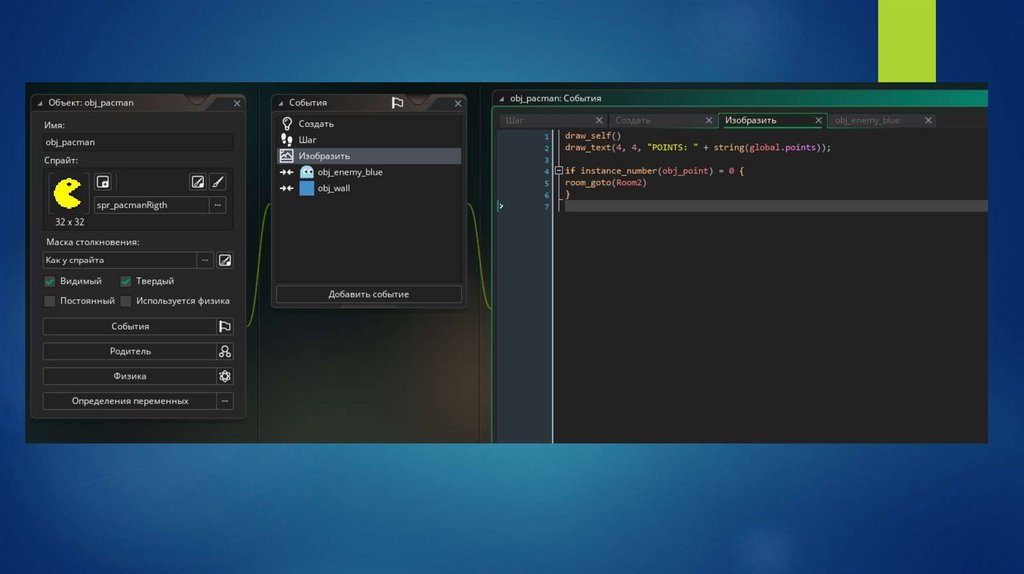The image size is (1024, 574).
Task: Click the Родитель button
Action: point(129,351)
